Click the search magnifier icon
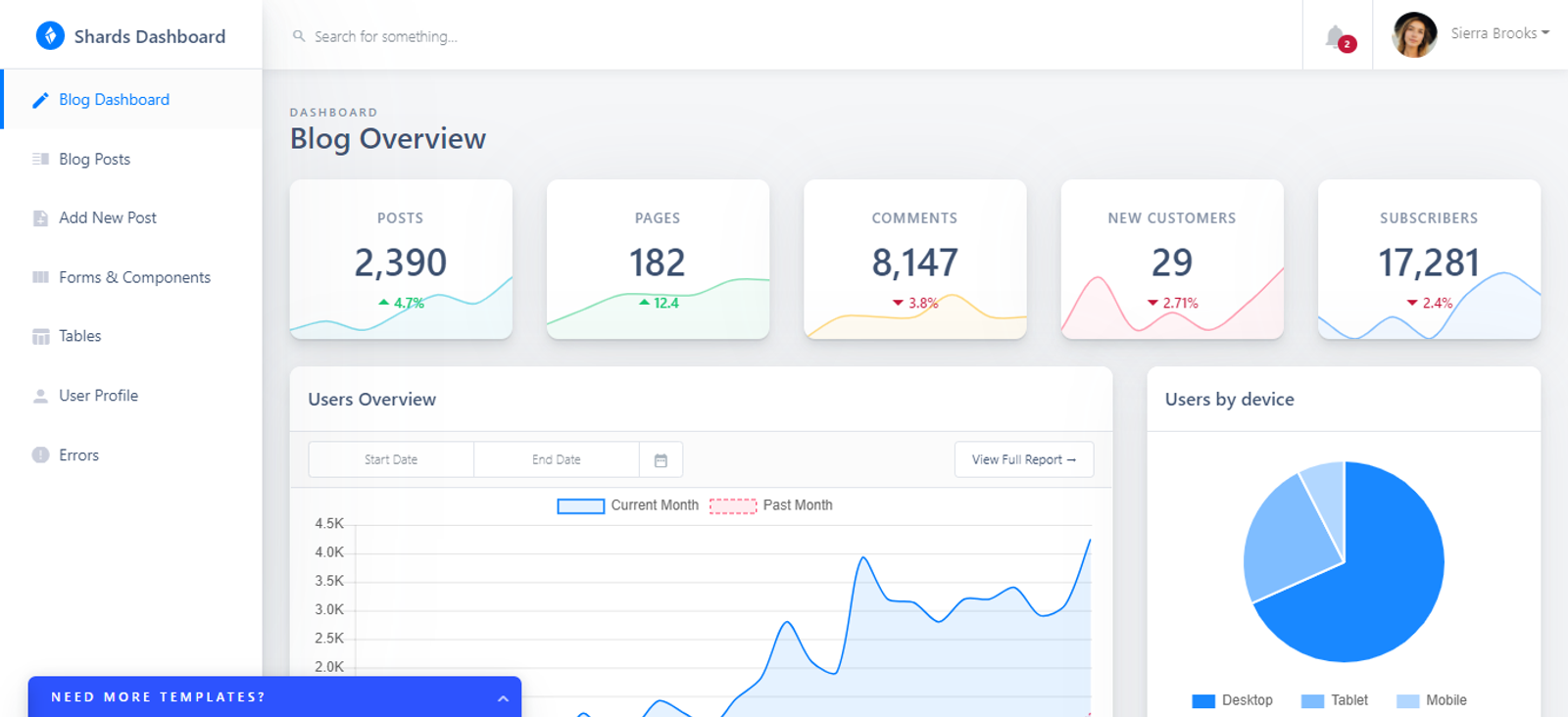The image size is (1568, 717). 299,36
